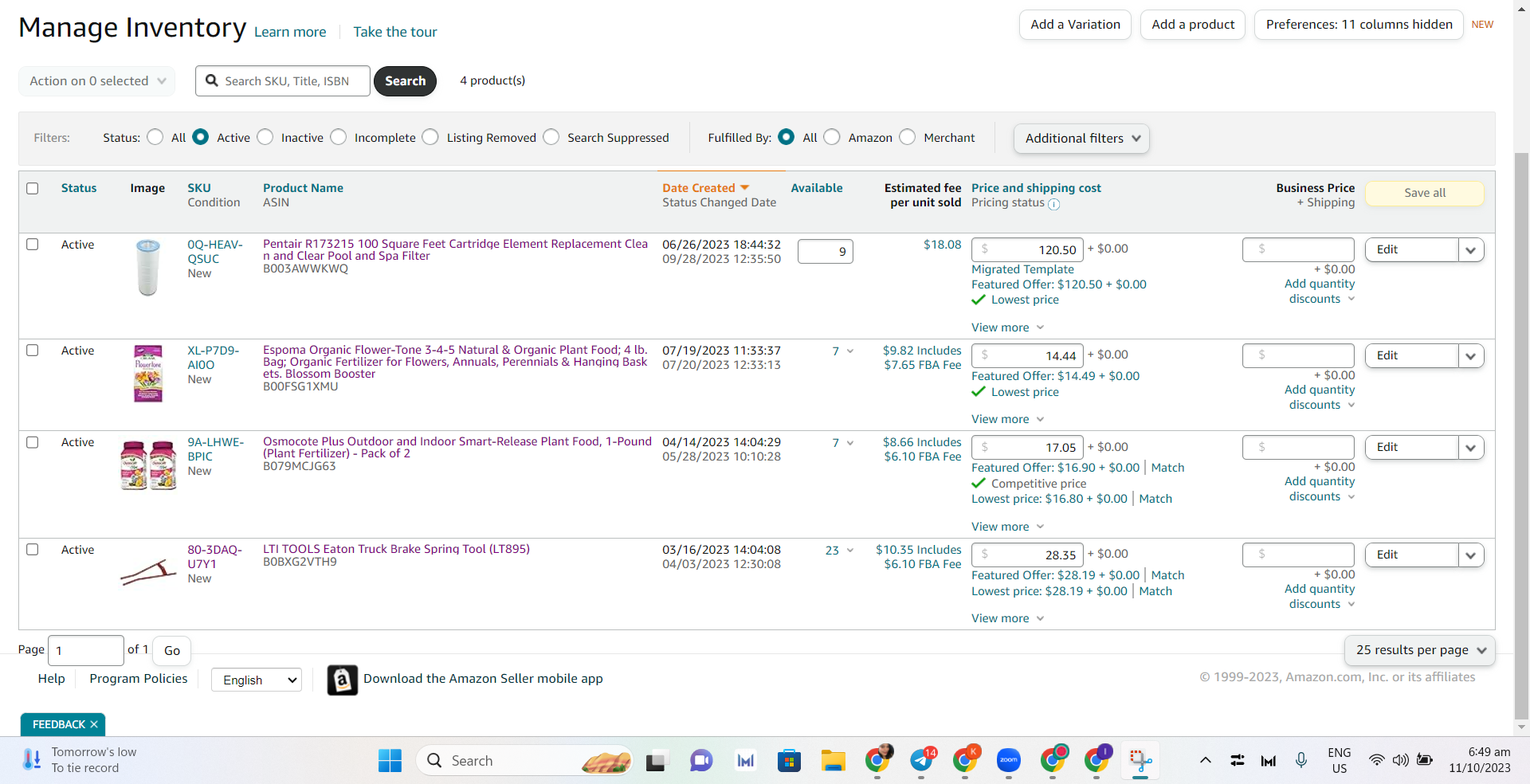Click the Amazon Seller app icon

coord(343,680)
